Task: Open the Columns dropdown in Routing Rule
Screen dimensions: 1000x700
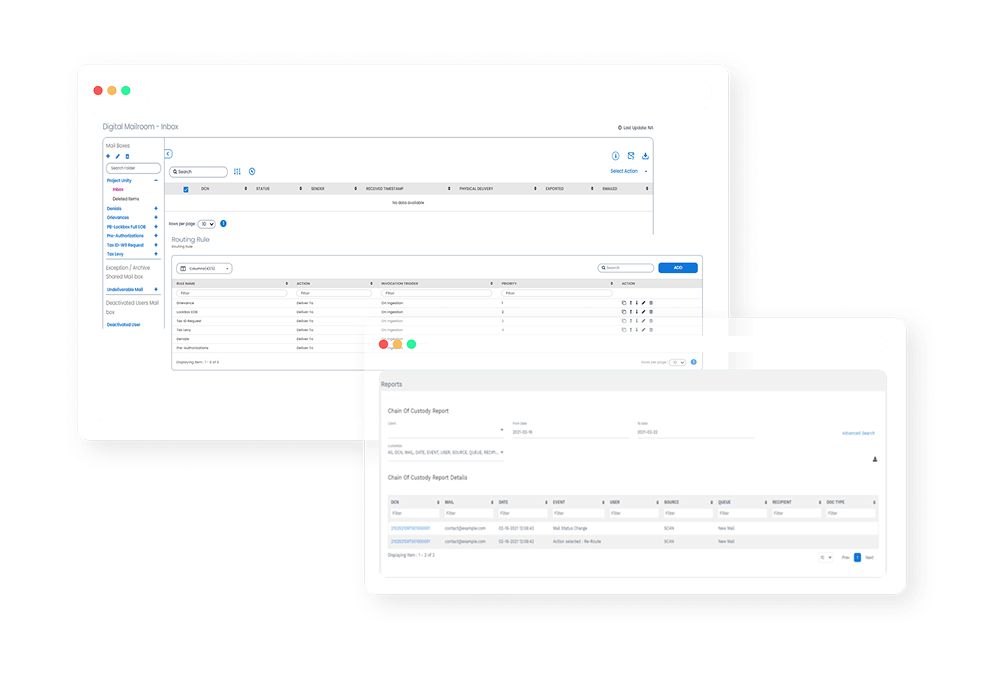Action: (204, 268)
